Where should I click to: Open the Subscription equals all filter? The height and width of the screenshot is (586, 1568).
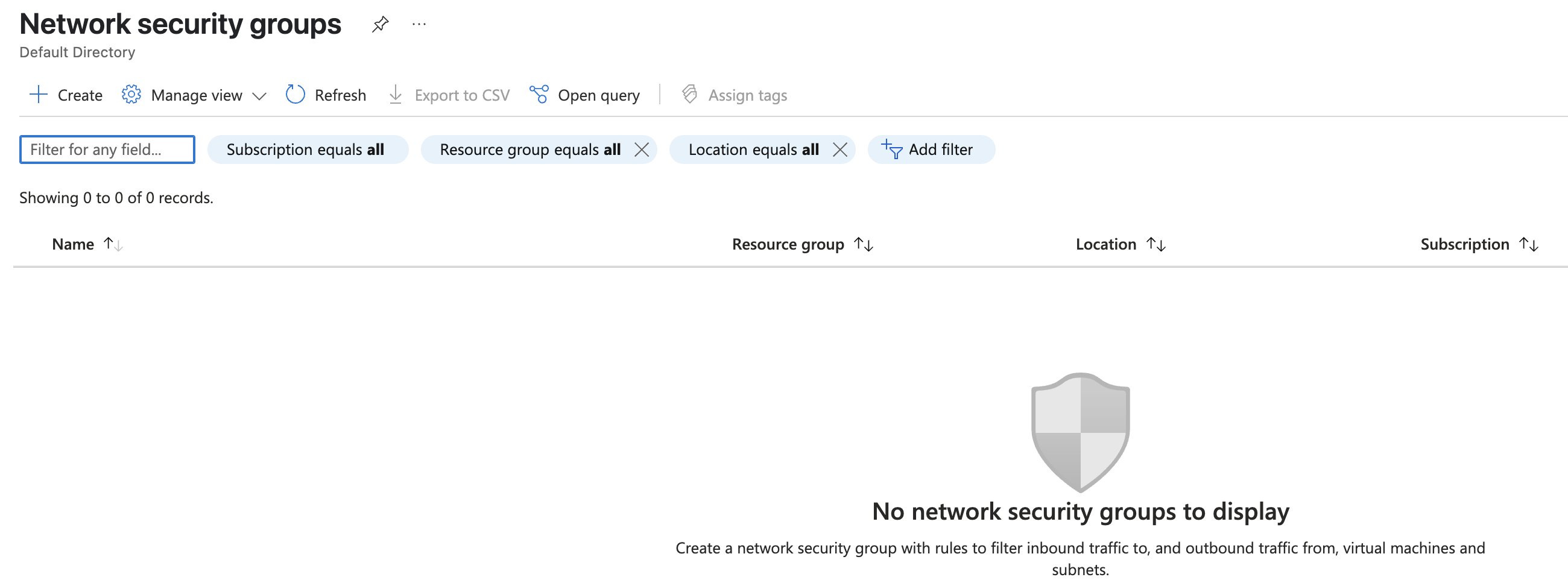[307, 150]
